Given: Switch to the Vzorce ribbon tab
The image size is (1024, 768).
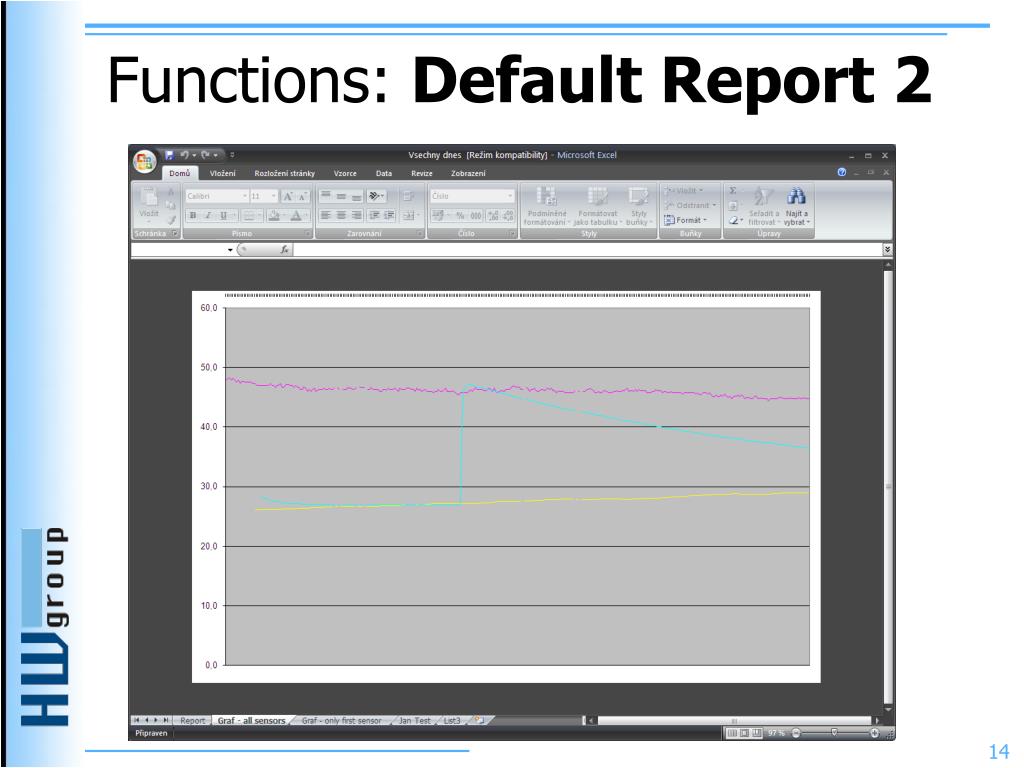Looking at the screenshot, I should pyautogui.click(x=345, y=173).
